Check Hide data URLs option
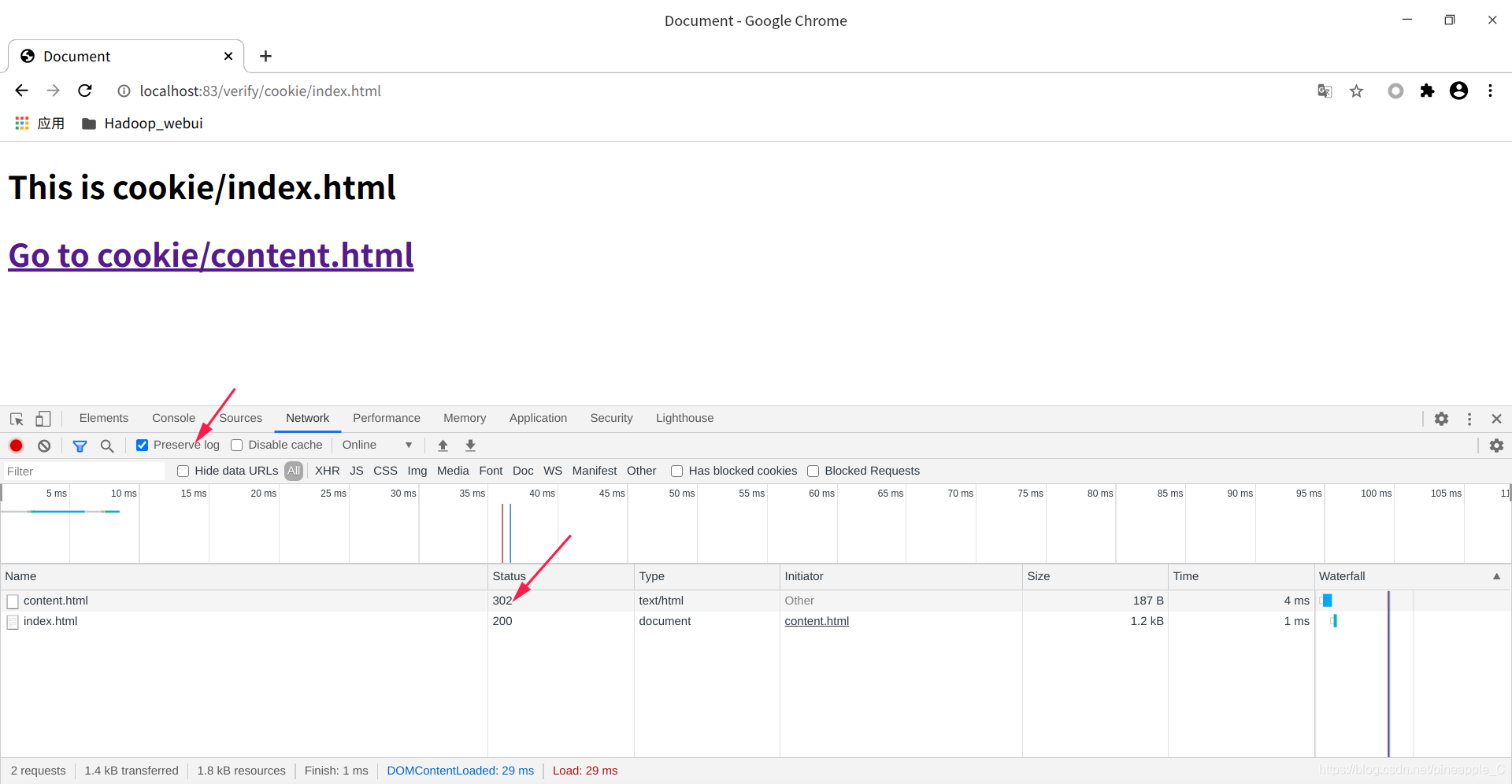 pyautogui.click(x=183, y=472)
